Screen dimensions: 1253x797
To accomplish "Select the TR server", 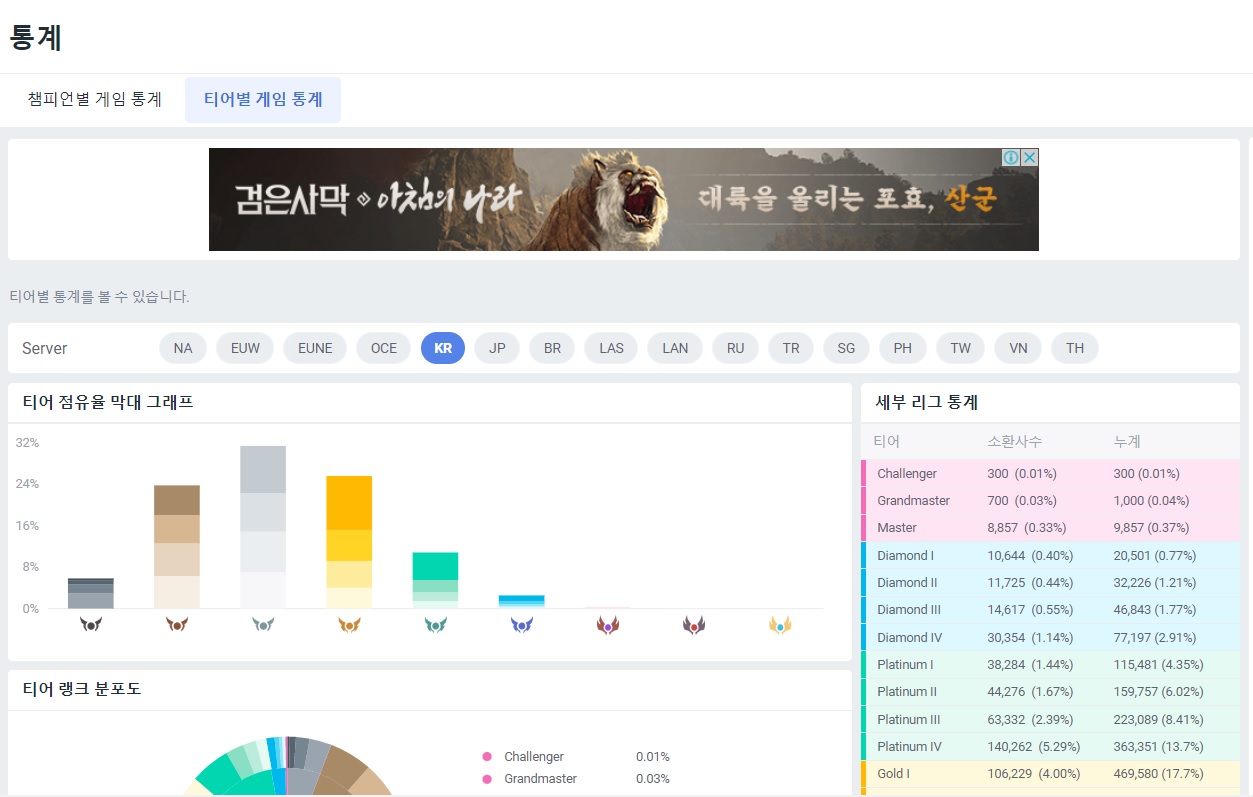I will coord(791,348).
